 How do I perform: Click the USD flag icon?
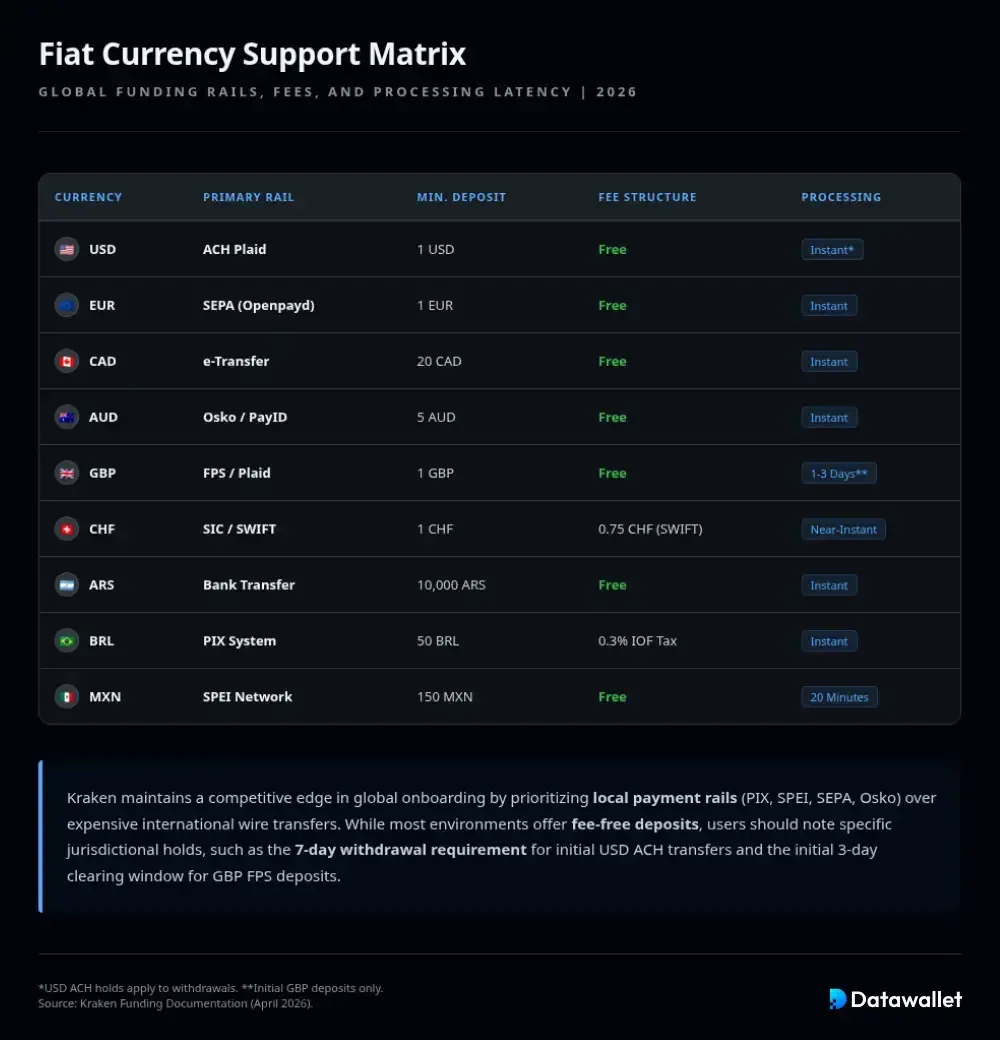(67, 249)
